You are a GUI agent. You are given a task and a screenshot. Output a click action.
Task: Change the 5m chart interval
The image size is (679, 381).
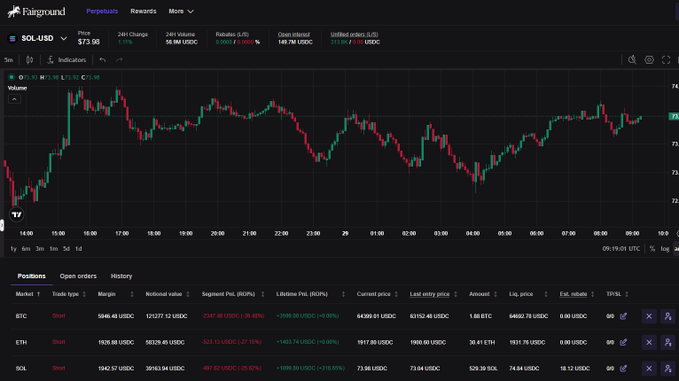click(x=9, y=60)
